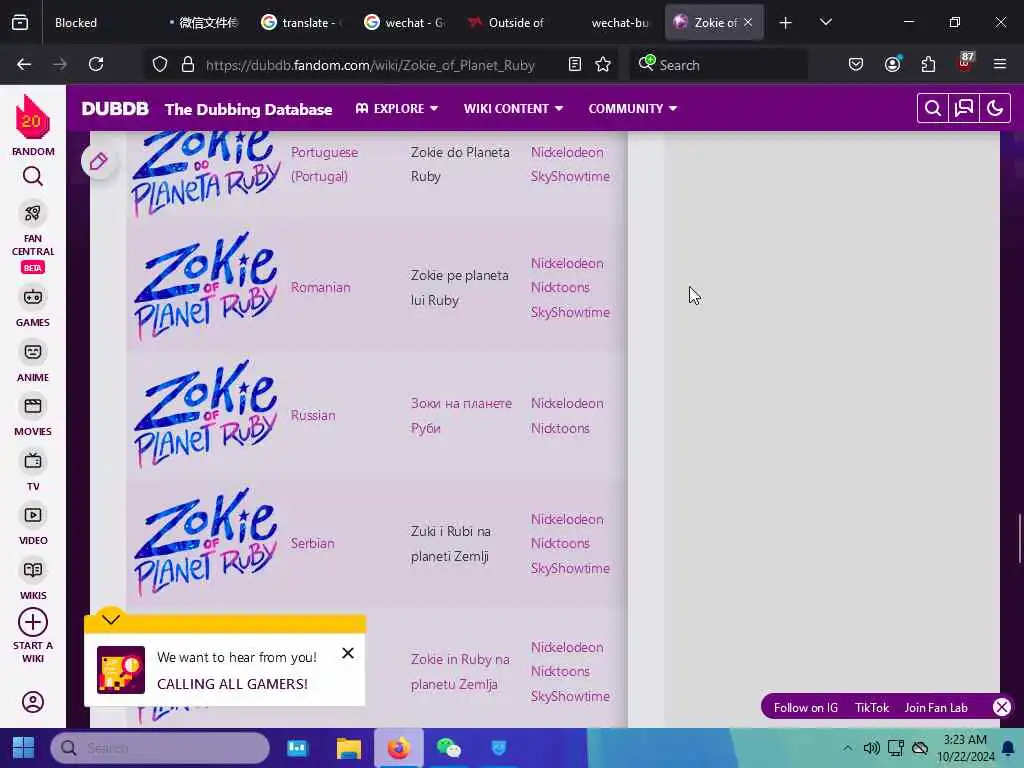Click the Start a Wiki plus icon
1024x768 pixels.
pyautogui.click(x=33, y=622)
